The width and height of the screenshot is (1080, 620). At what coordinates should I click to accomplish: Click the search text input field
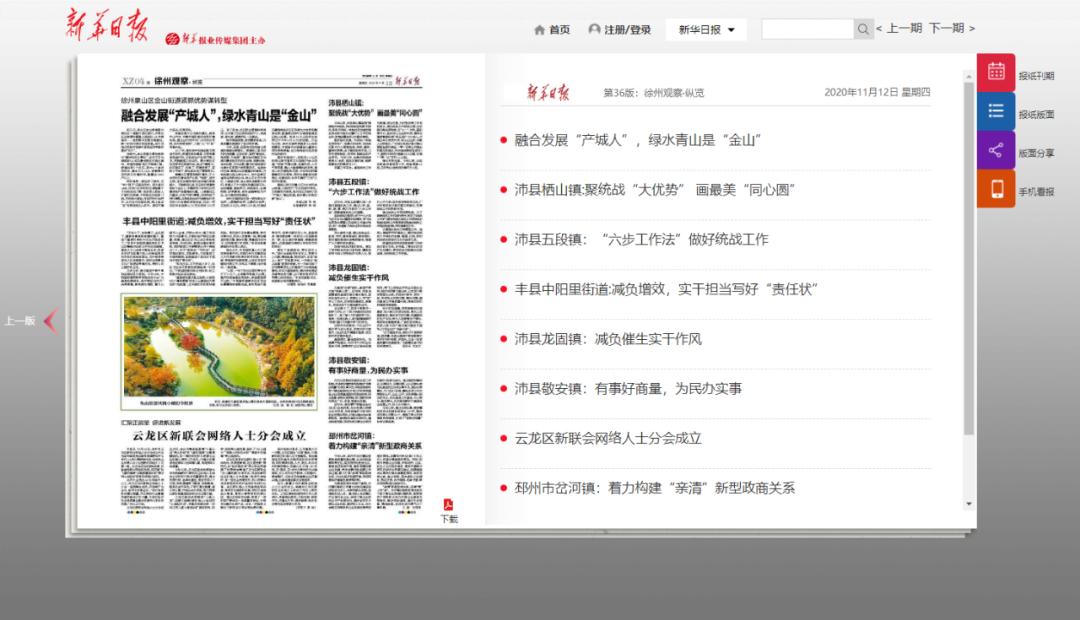[x=807, y=29]
